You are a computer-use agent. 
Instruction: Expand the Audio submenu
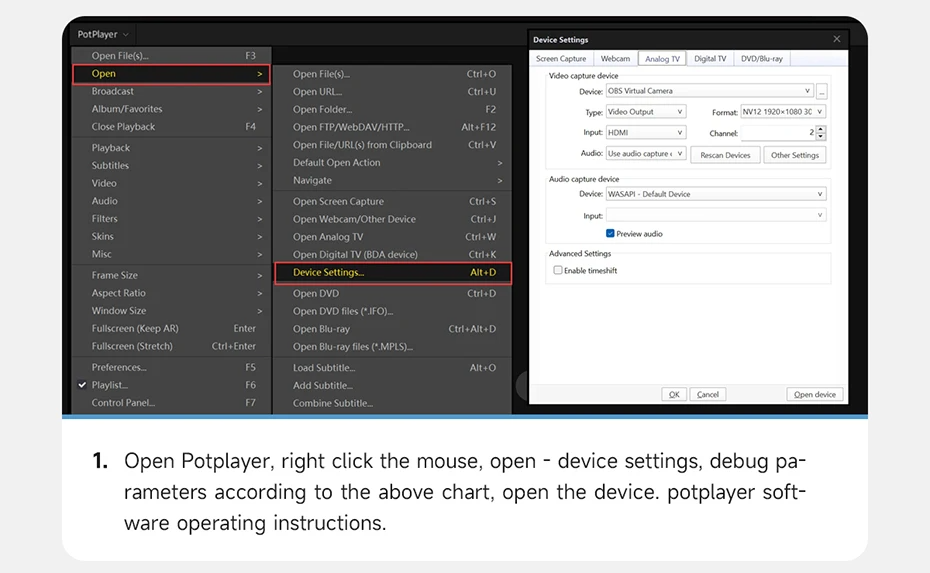tap(172, 201)
